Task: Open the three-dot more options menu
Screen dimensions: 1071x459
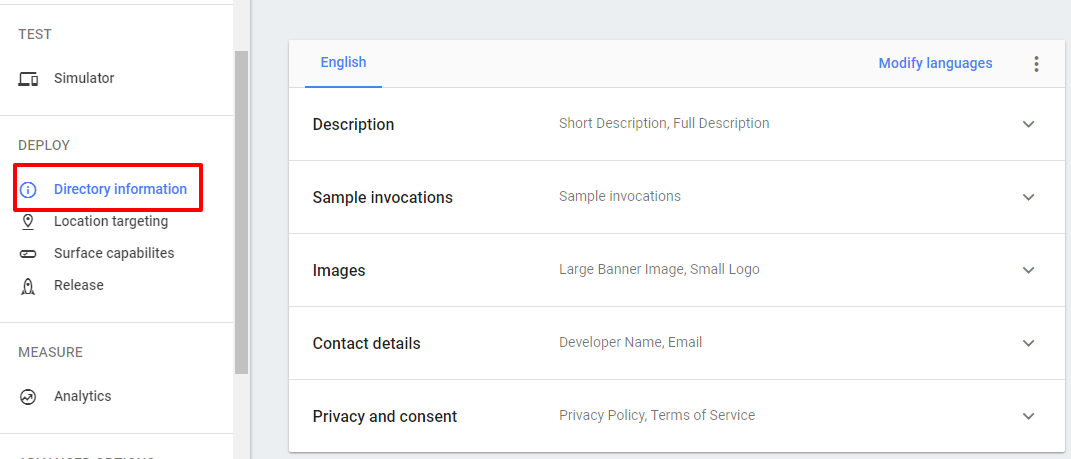Action: pyautogui.click(x=1036, y=64)
